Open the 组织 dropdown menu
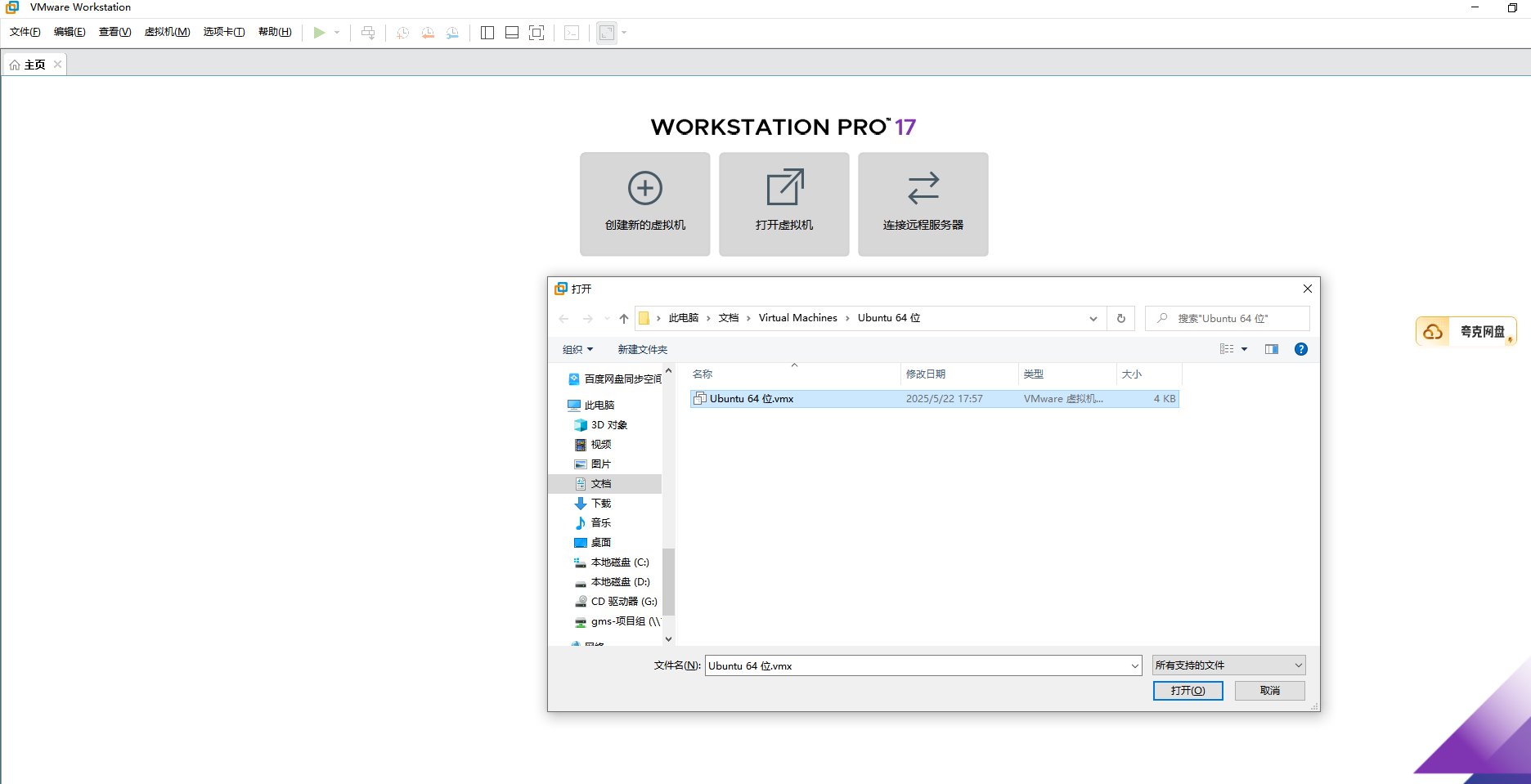The width and height of the screenshot is (1531, 784). (x=577, y=350)
